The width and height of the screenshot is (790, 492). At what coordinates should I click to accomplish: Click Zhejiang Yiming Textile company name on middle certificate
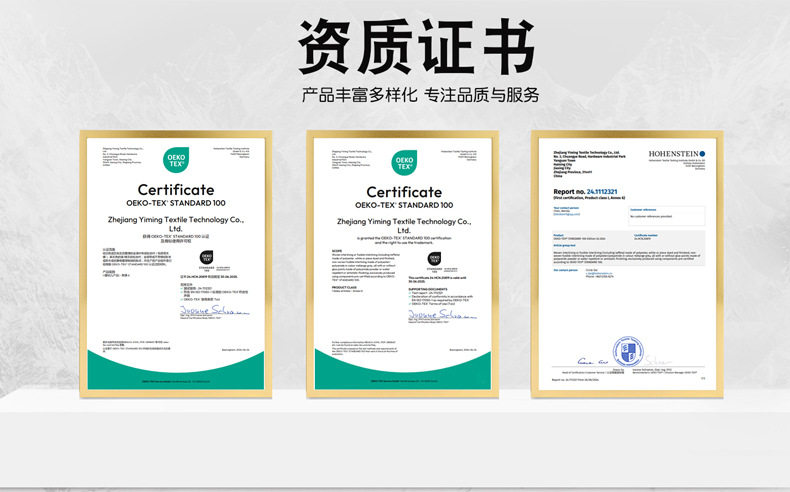(404, 226)
